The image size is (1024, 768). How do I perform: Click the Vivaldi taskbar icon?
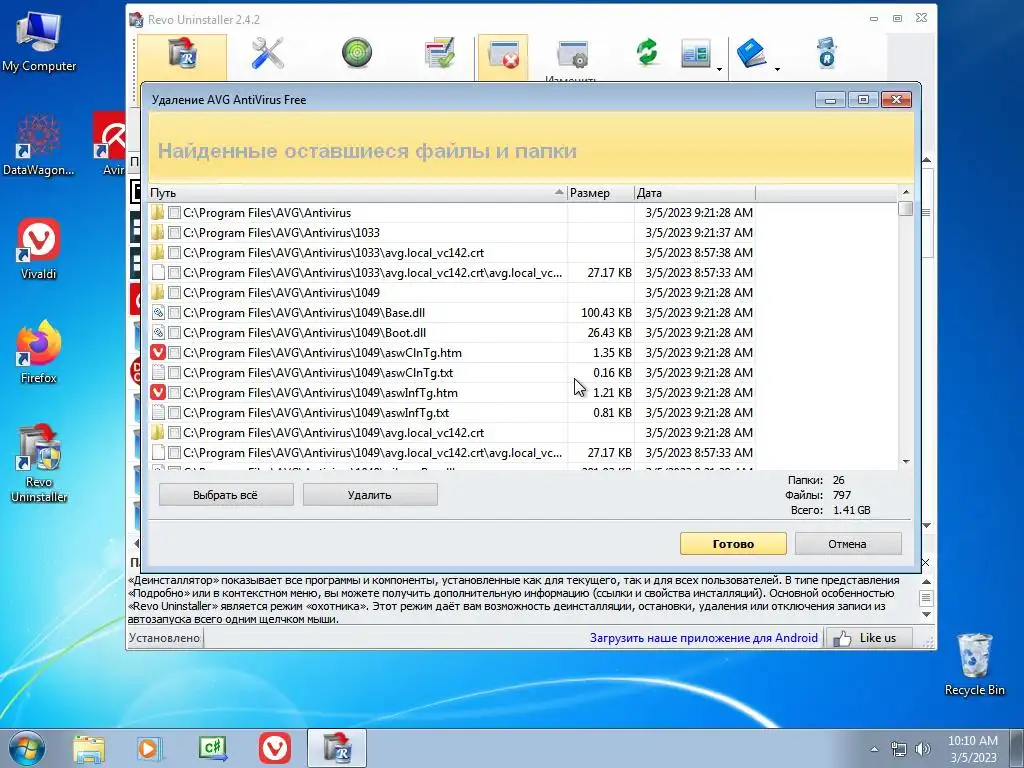click(275, 748)
